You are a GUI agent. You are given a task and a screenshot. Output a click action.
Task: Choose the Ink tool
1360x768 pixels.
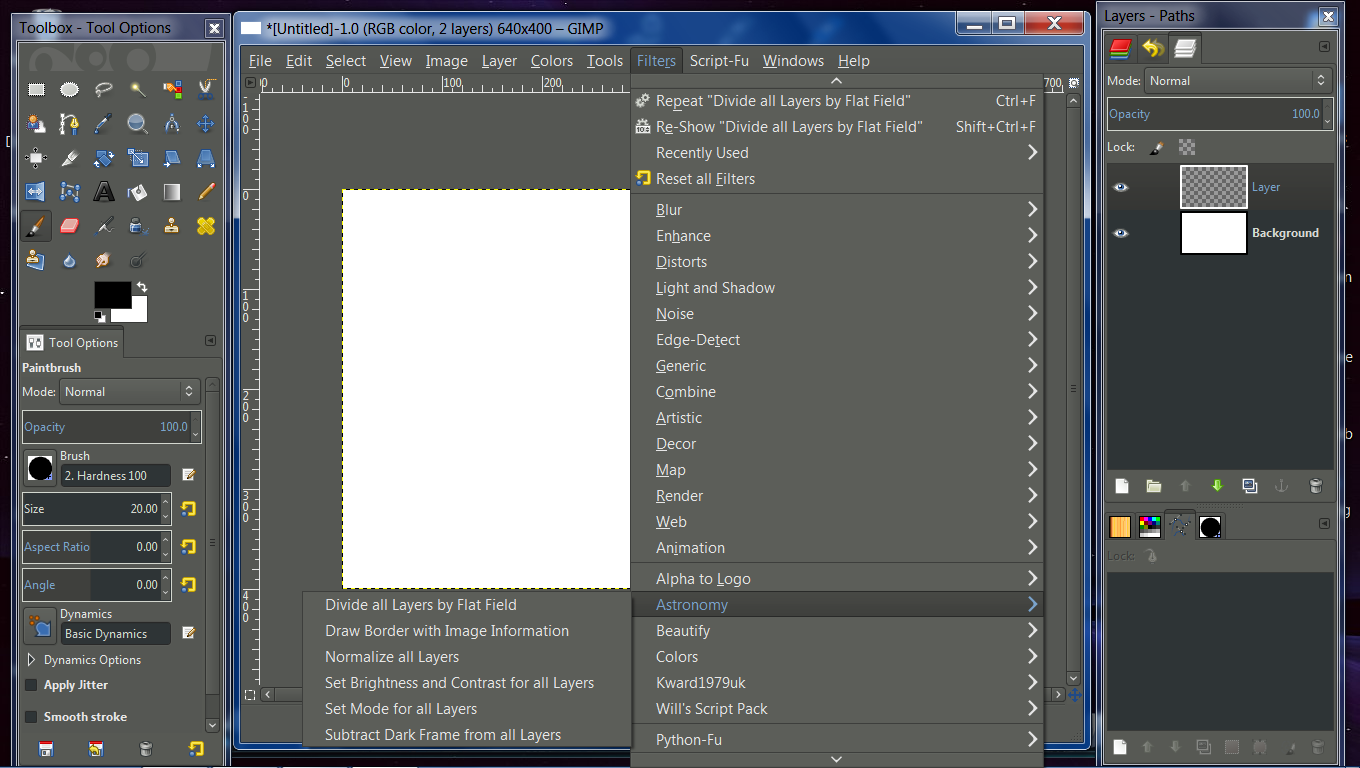(x=138, y=226)
